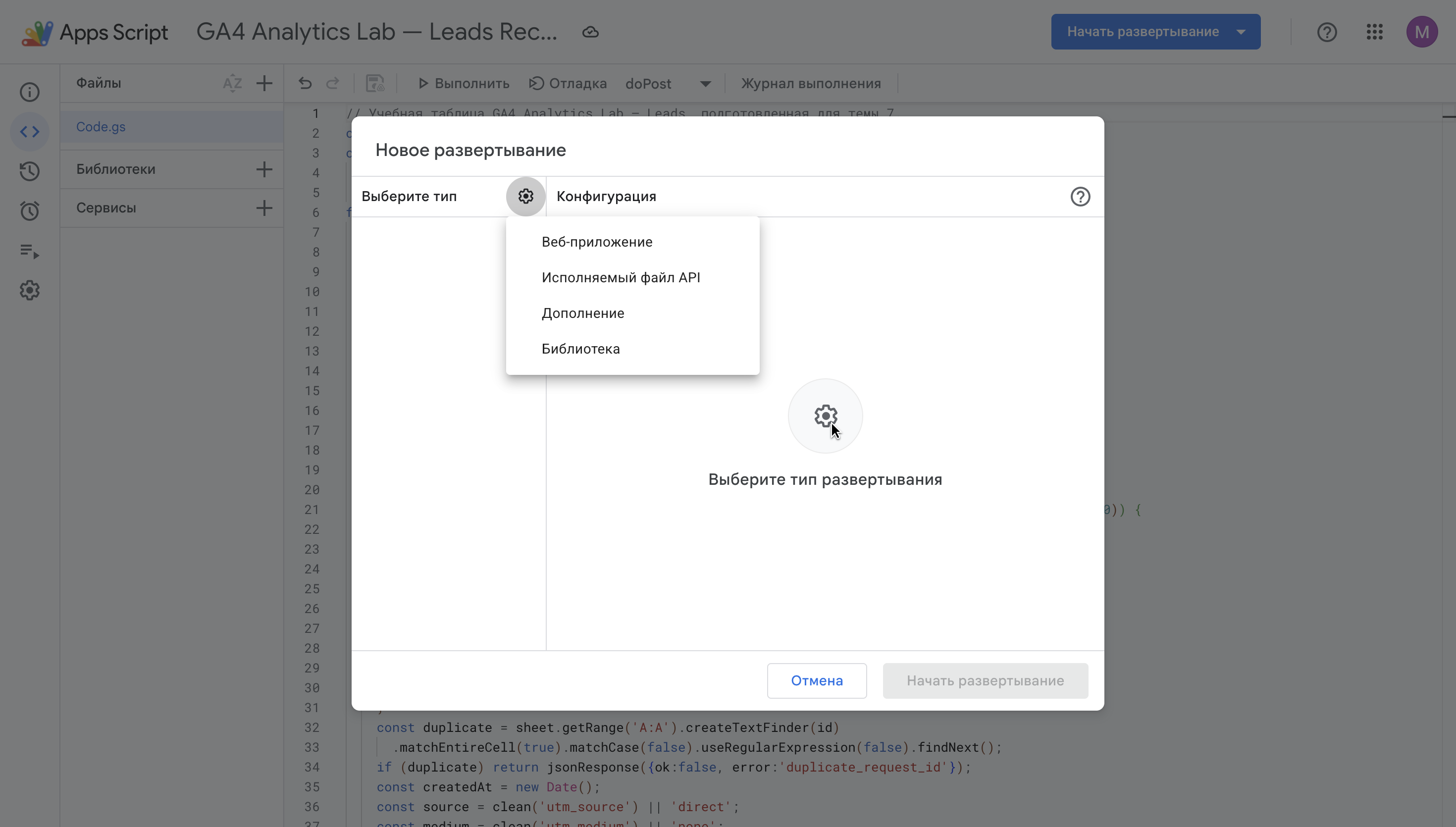1456x827 pixels.
Task: Open the Overview info icon in sidebar
Action: click(x=30, y=92)
